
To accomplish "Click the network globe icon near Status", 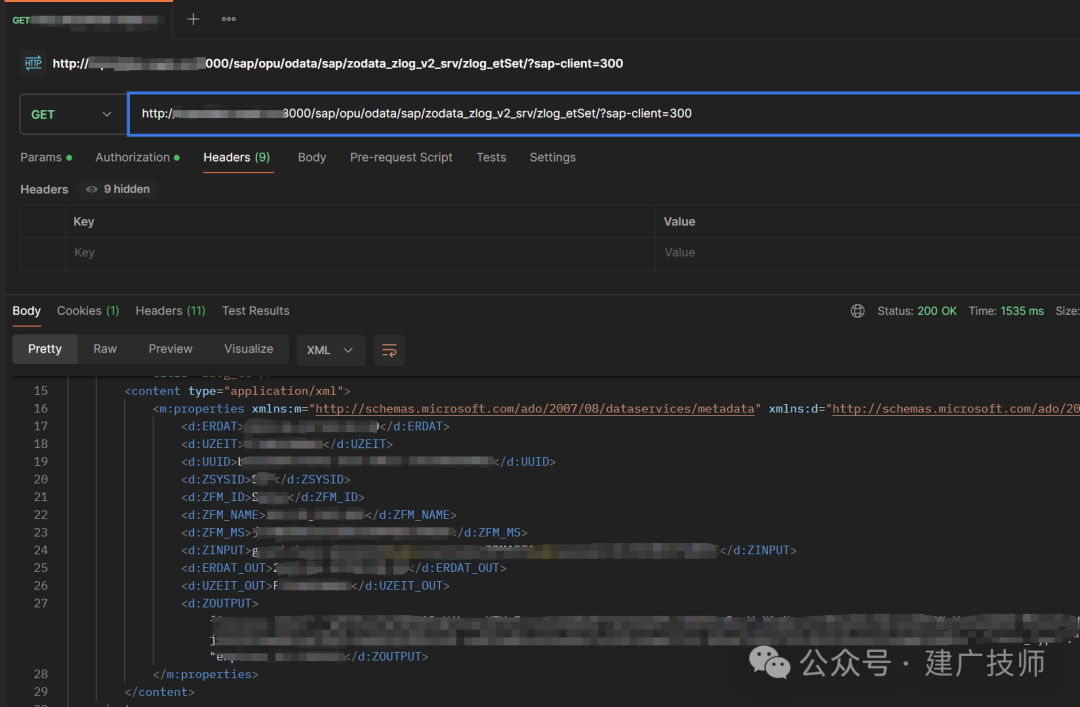I will [x=858, y=311].
